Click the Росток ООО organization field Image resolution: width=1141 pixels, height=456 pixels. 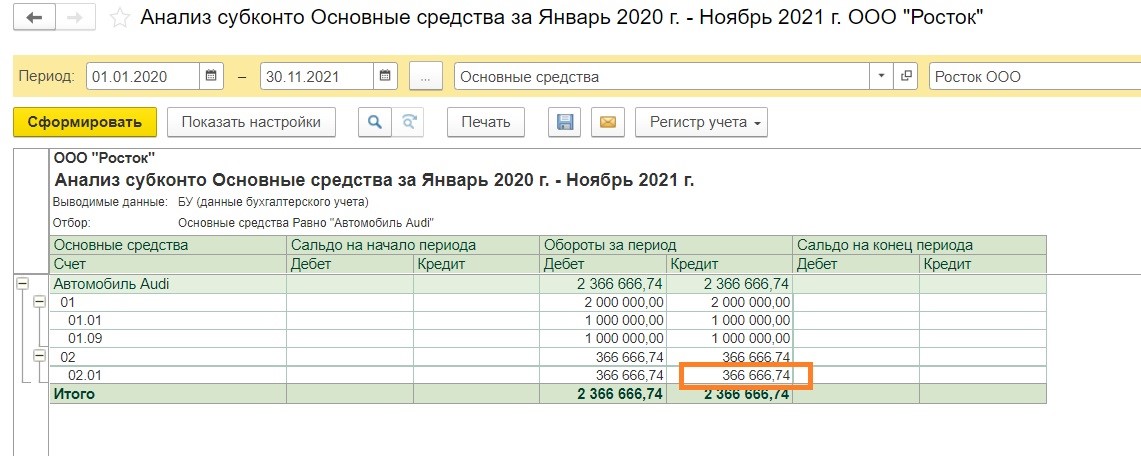(1035, 76)
